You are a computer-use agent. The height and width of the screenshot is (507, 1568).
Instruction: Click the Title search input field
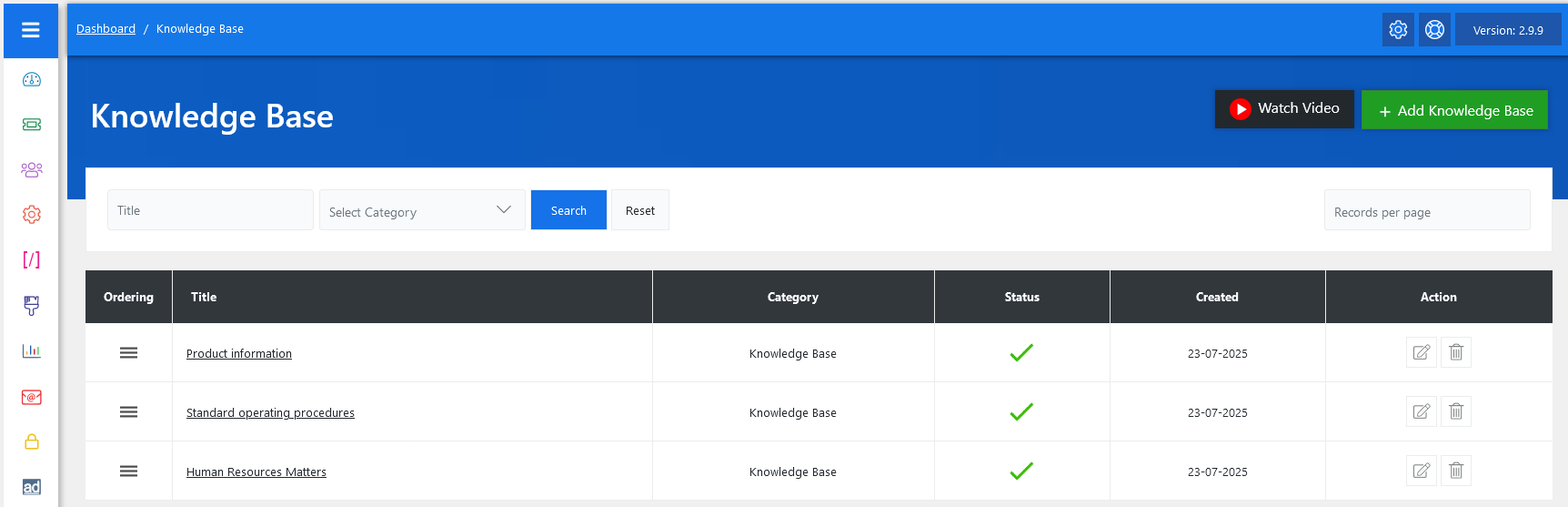210,210
